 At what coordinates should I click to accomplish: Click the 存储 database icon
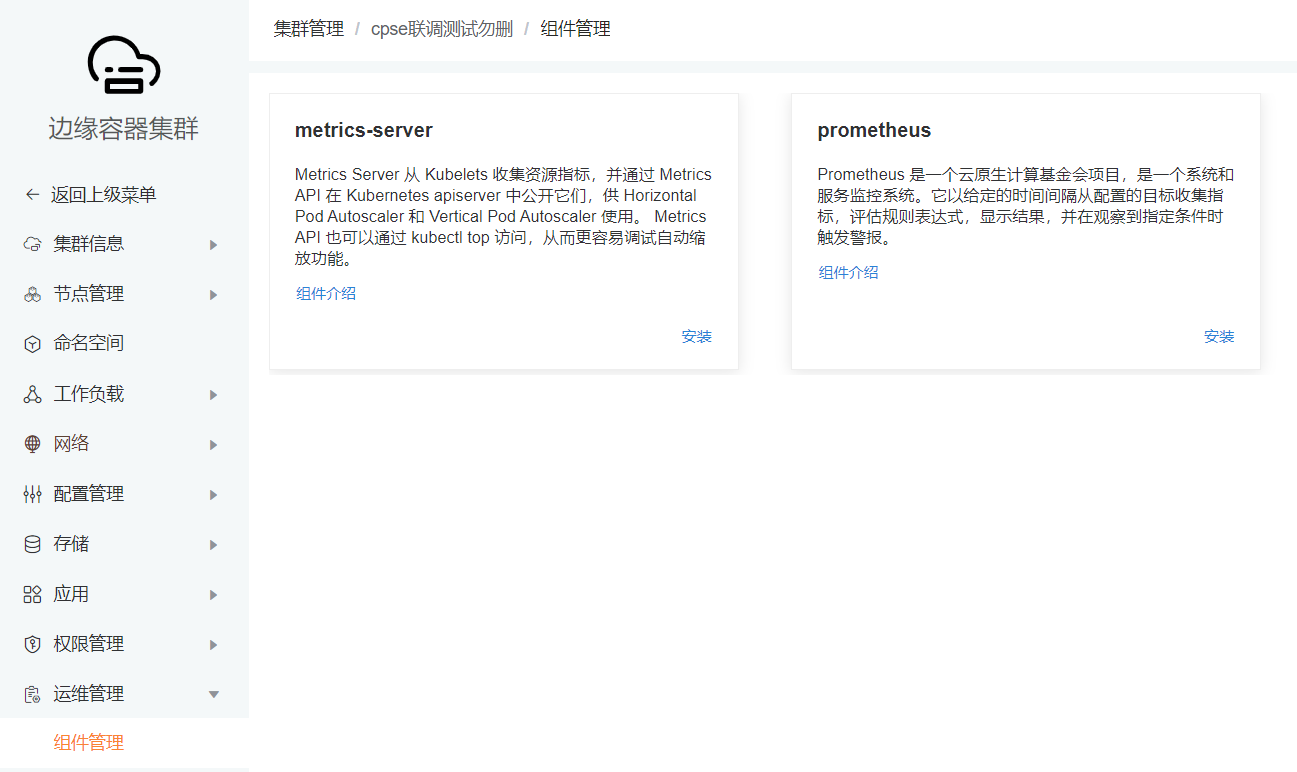coord(33,544)
